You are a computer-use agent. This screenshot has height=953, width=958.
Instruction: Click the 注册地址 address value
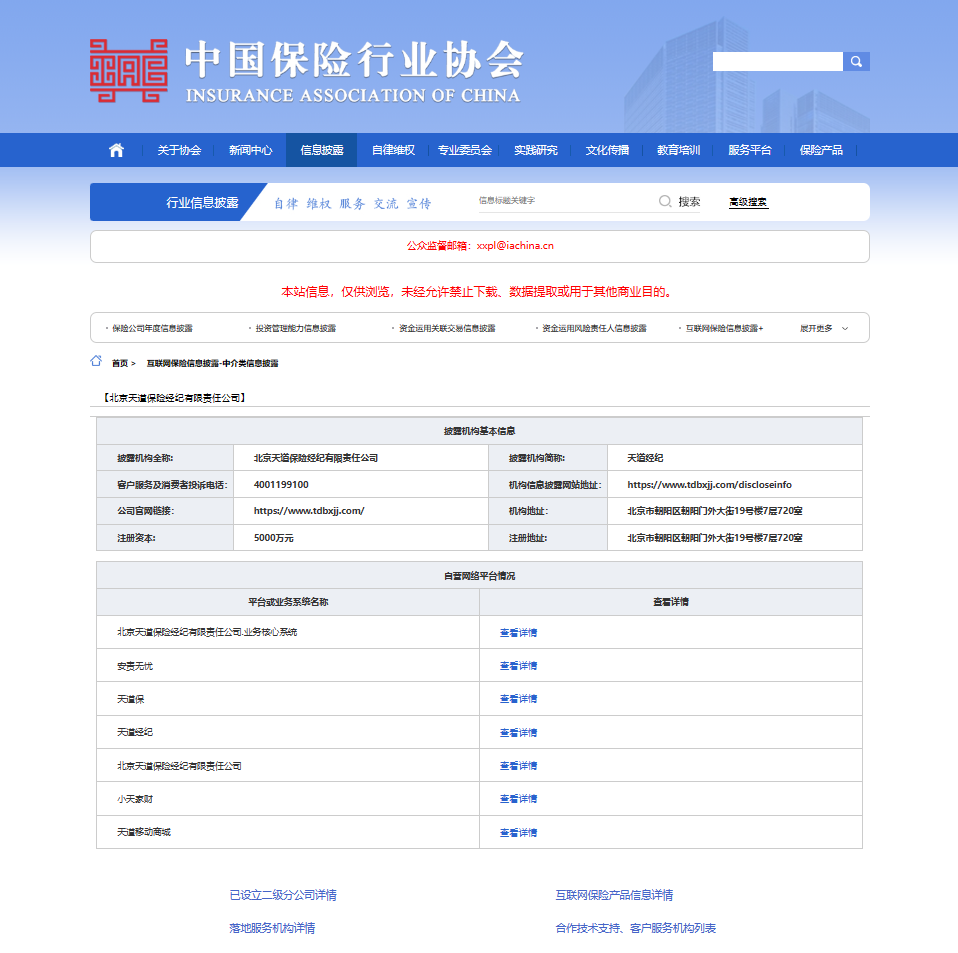coord(715,538)
